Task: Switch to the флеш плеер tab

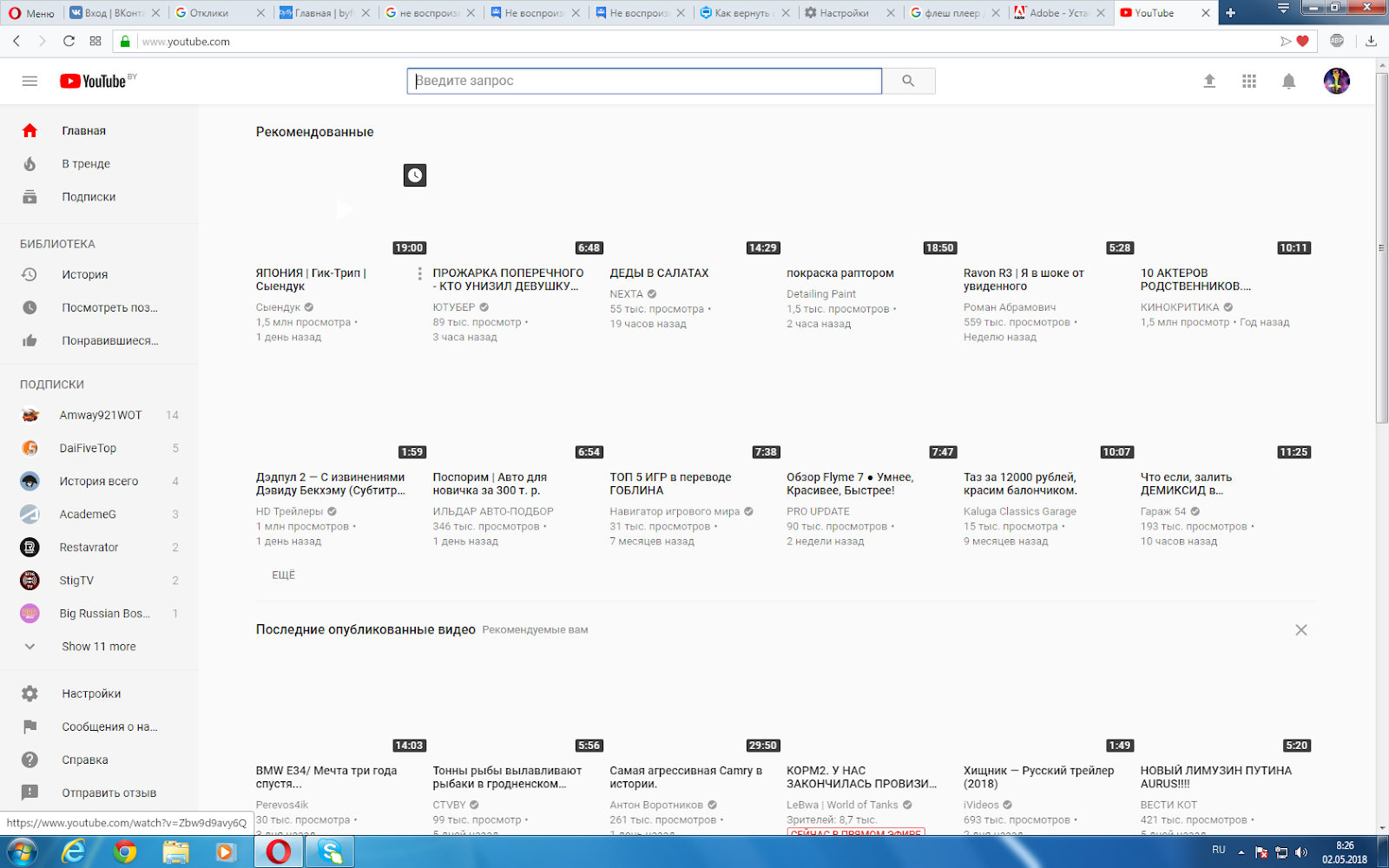Action: (954, 13)
